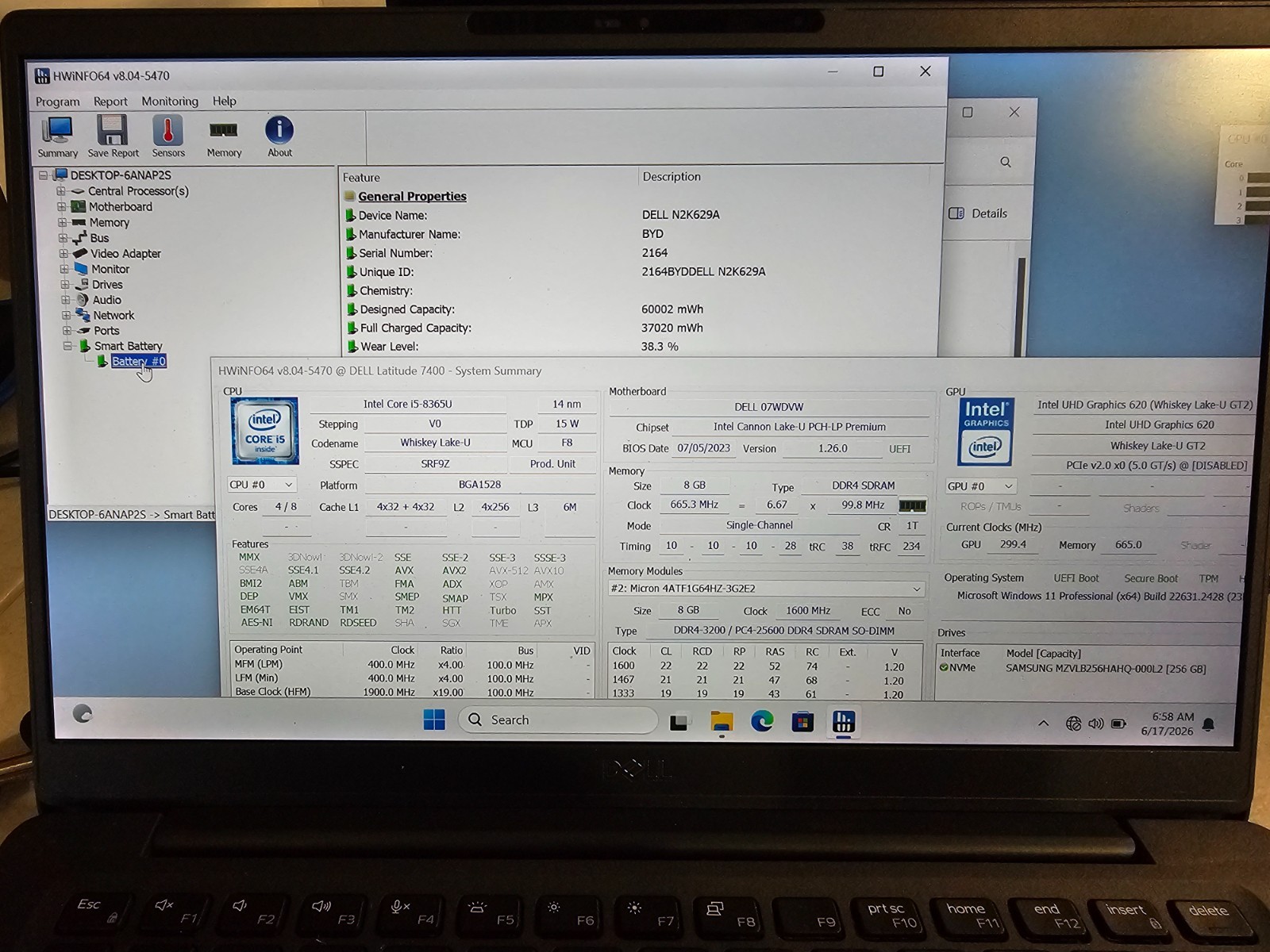Screen dimensions: 1270x952
Task: Click Details in the background window
Action: 978,213
